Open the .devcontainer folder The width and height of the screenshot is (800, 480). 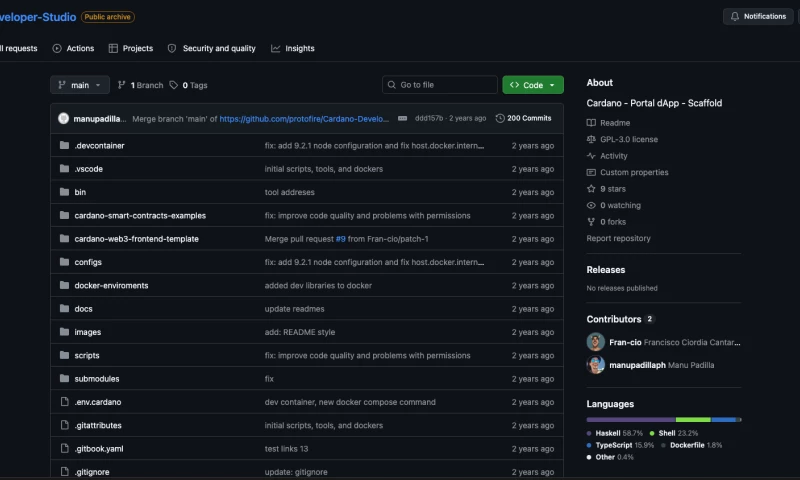[x=99, y=146]
